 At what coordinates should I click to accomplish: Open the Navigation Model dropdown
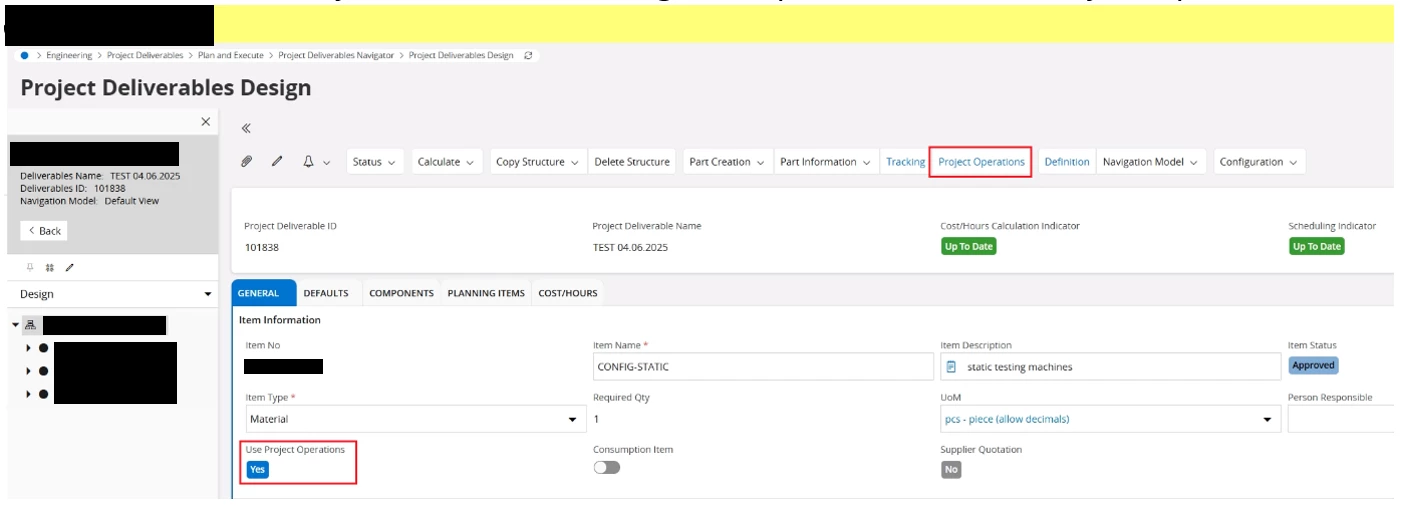click(x=1151, y=162)
